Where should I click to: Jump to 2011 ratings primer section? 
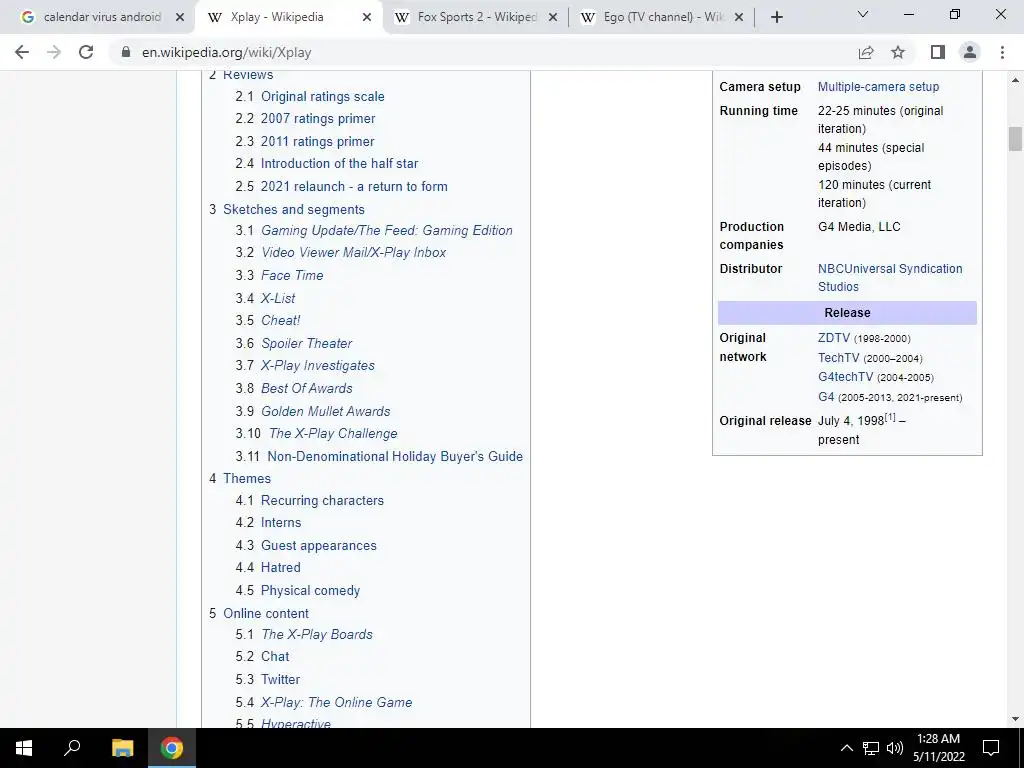tap(317, 142)
